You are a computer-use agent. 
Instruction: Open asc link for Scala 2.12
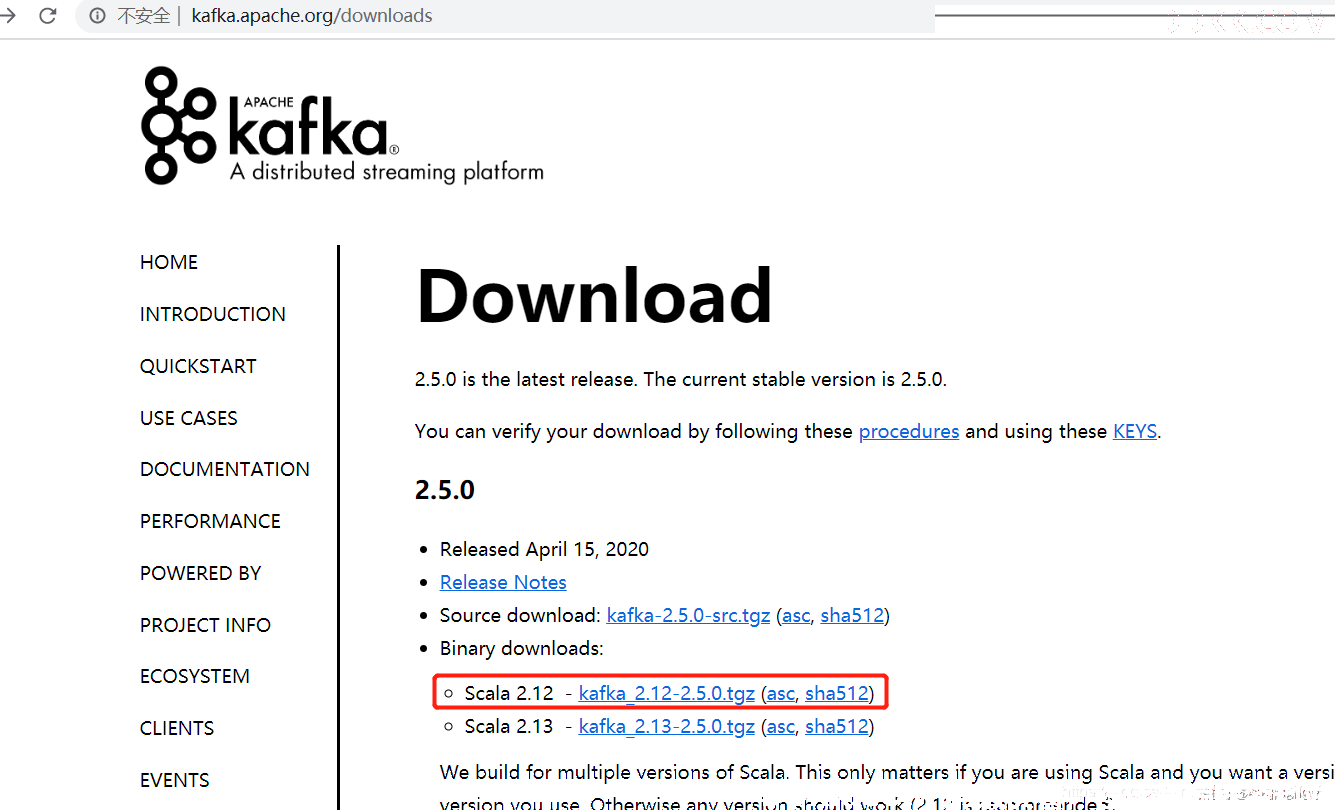coord(781,693)
